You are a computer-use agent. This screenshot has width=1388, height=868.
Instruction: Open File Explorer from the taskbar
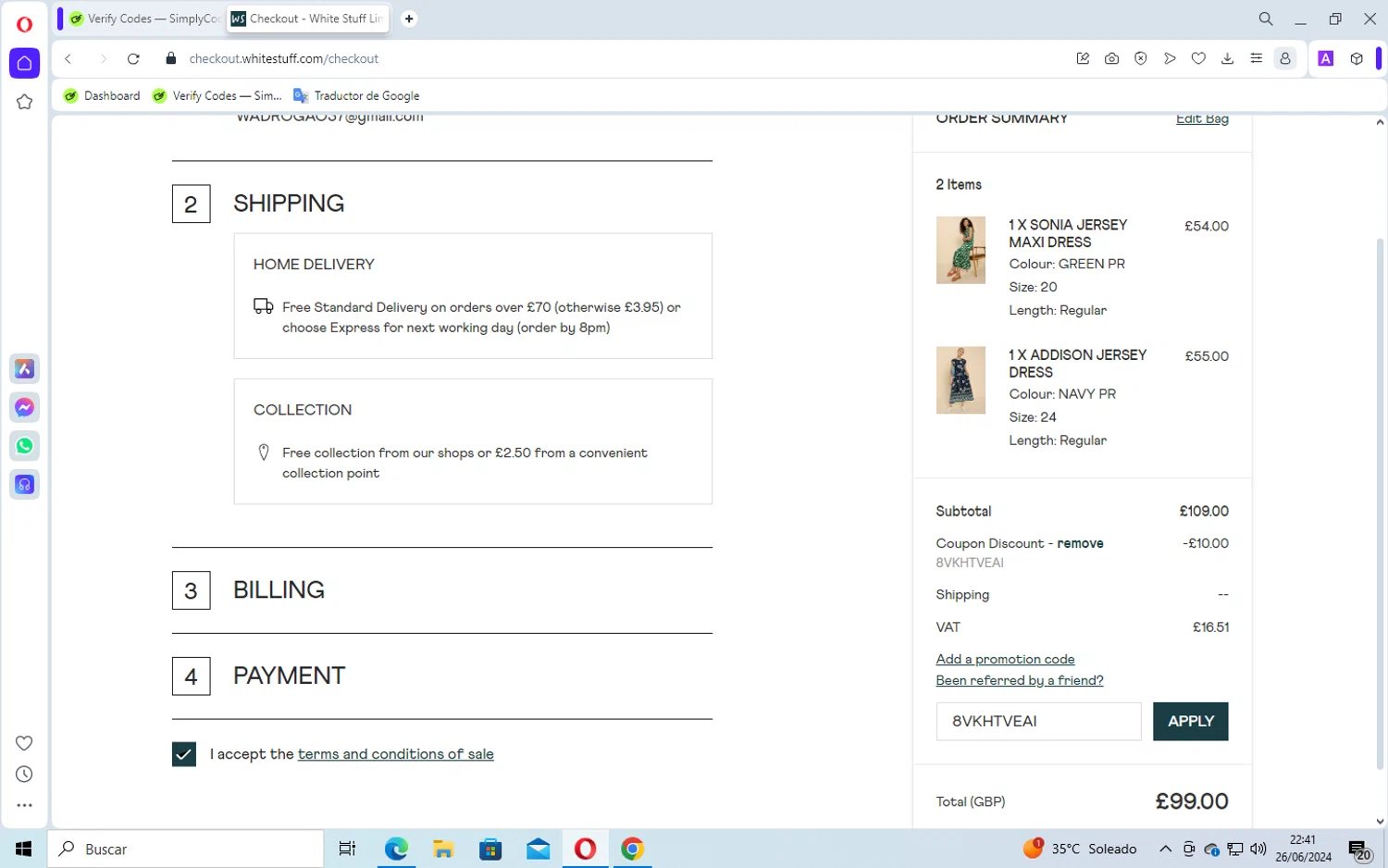coord(443,849)
